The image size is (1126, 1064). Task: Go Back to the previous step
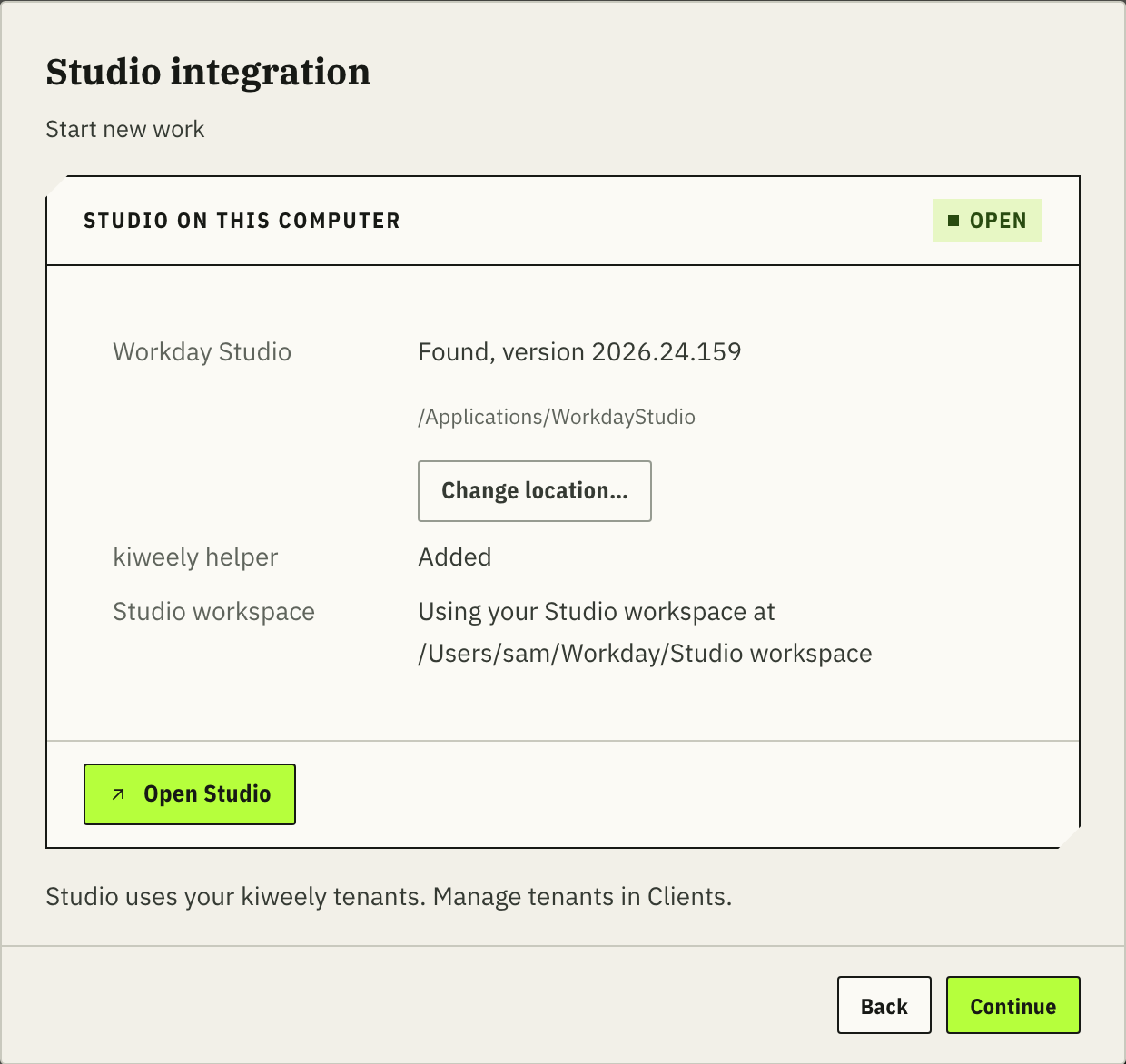[x=884, y=1005]
